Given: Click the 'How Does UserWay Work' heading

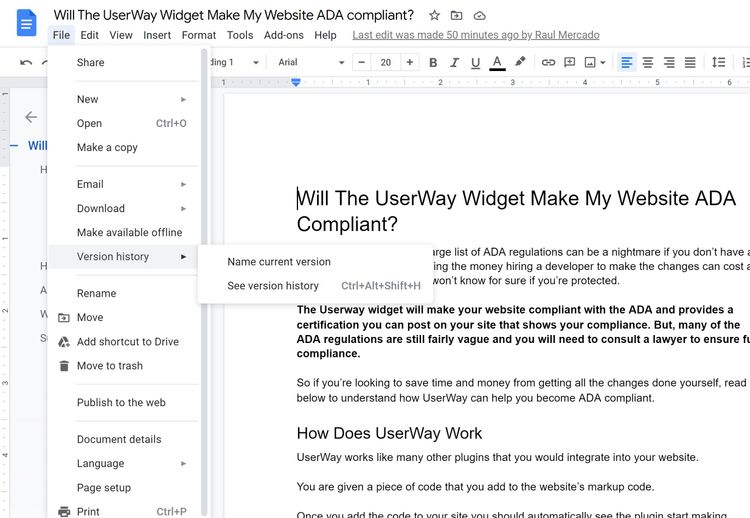Looking at the screenshot, I should [x=389, y=433].
